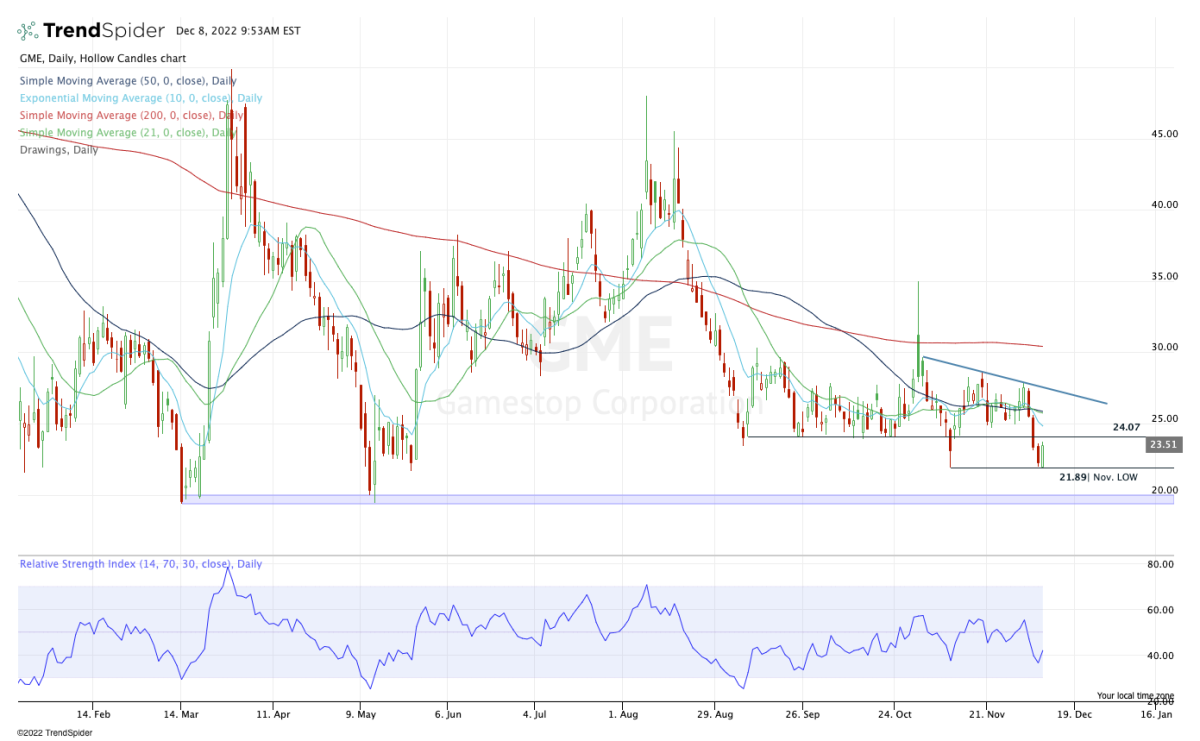
Task: Click the 80.00 RSI scale label
Action: pyautogui.click(x=1160, y=565)
